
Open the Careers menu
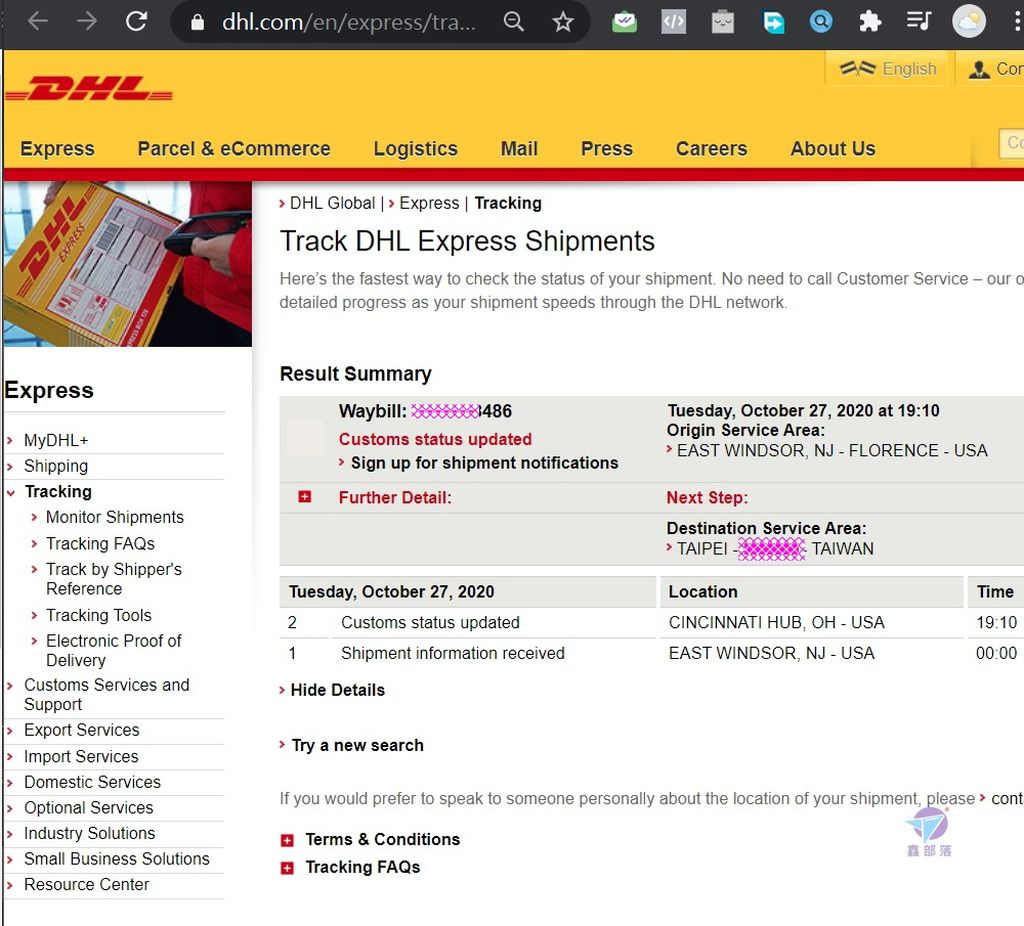click(x=711, y=148)
